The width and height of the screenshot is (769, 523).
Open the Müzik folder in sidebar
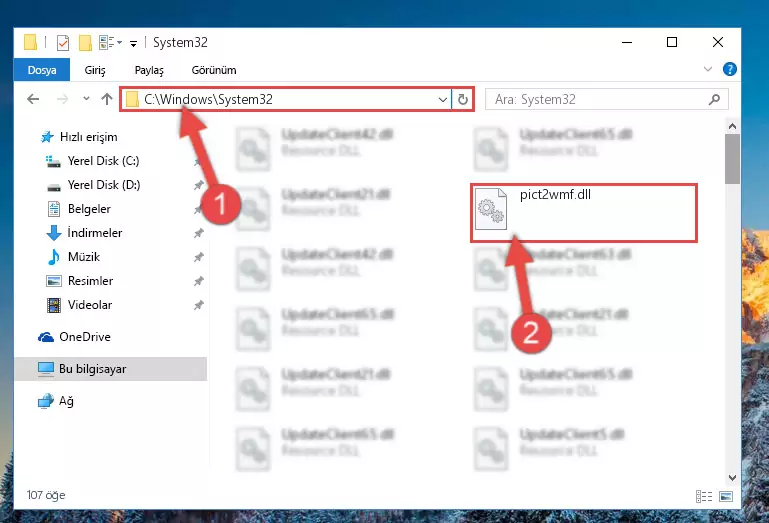[x=84, y=257]
